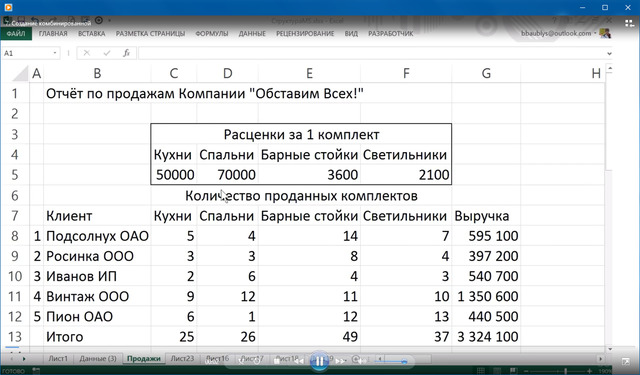Select the Продажи sheet tab

point(144,359)
